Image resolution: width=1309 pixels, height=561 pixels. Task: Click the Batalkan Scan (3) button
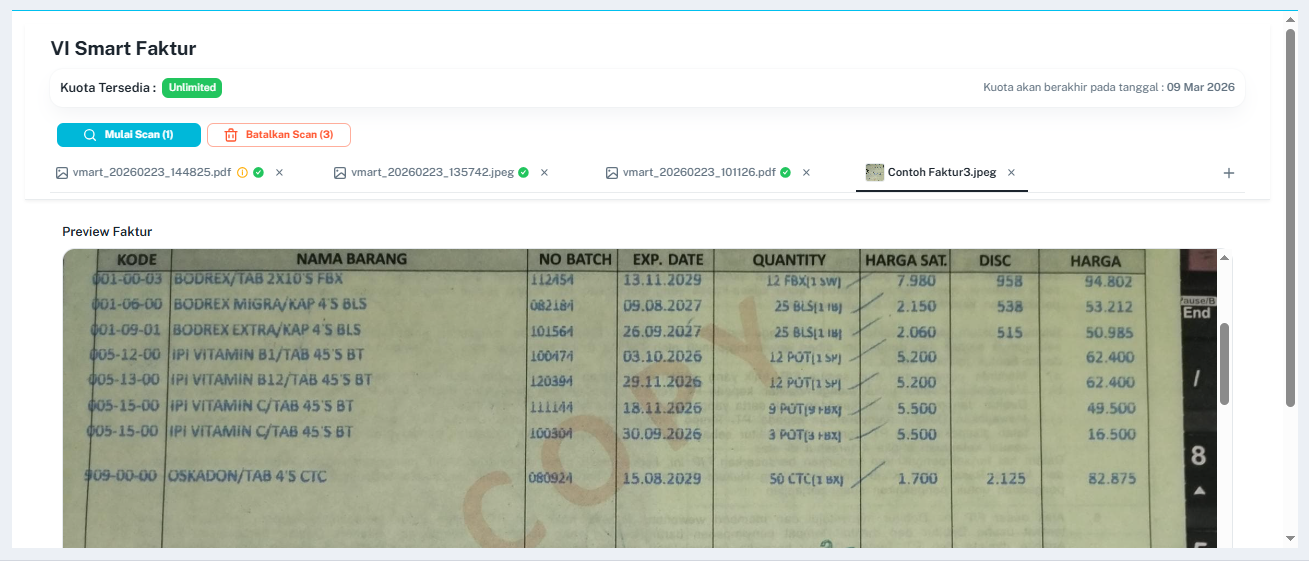pos(279,135)
